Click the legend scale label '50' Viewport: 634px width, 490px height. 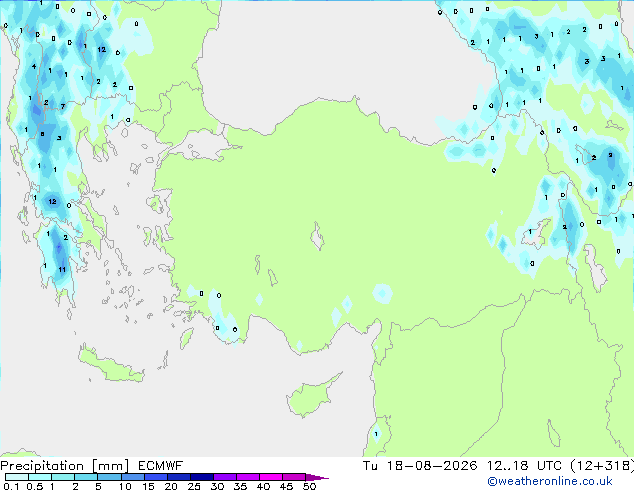point(309,486)
